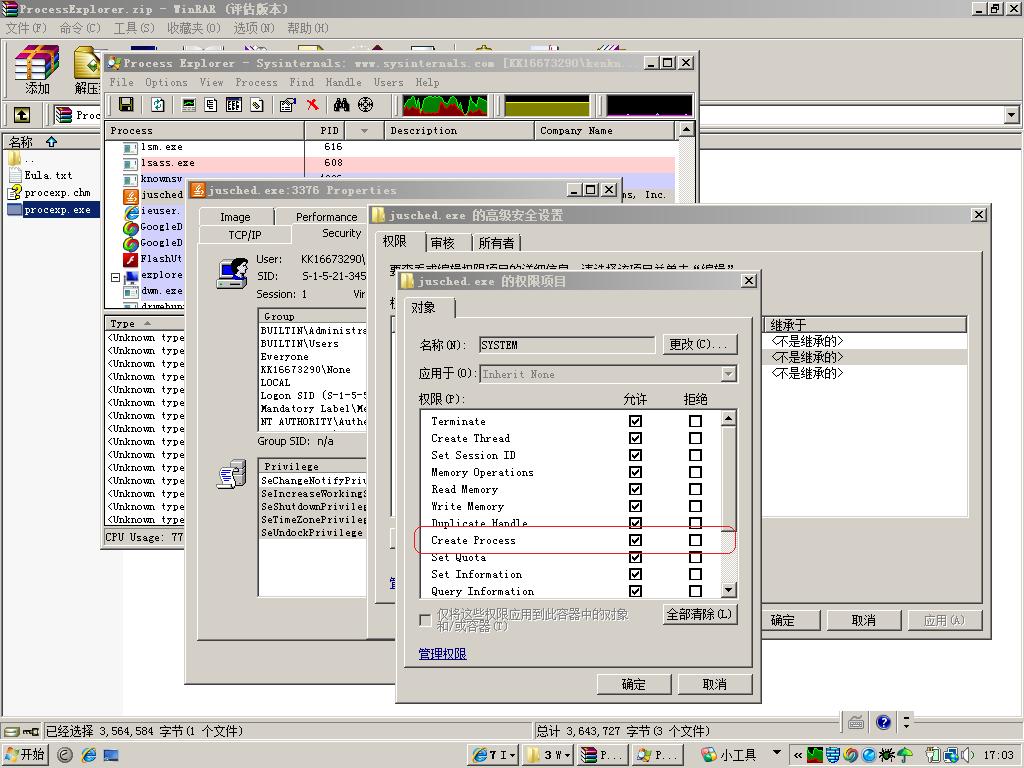Open the WinRAR address path dropdown
1024x768 pixels.
pyautogui.click(x=1011, y=116)
